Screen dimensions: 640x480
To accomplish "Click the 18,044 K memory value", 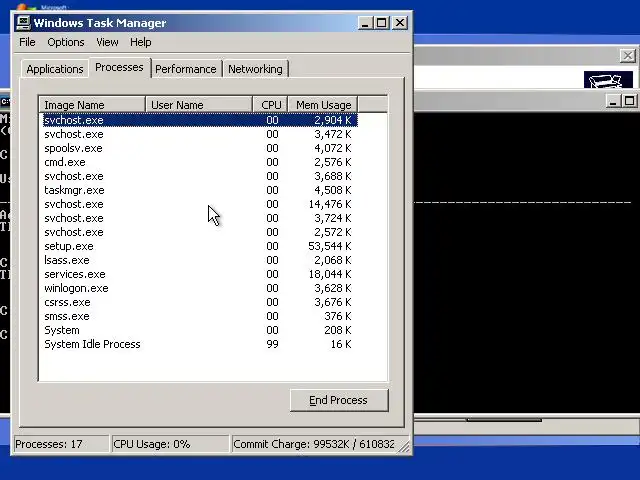I will [x=330, y=274].
